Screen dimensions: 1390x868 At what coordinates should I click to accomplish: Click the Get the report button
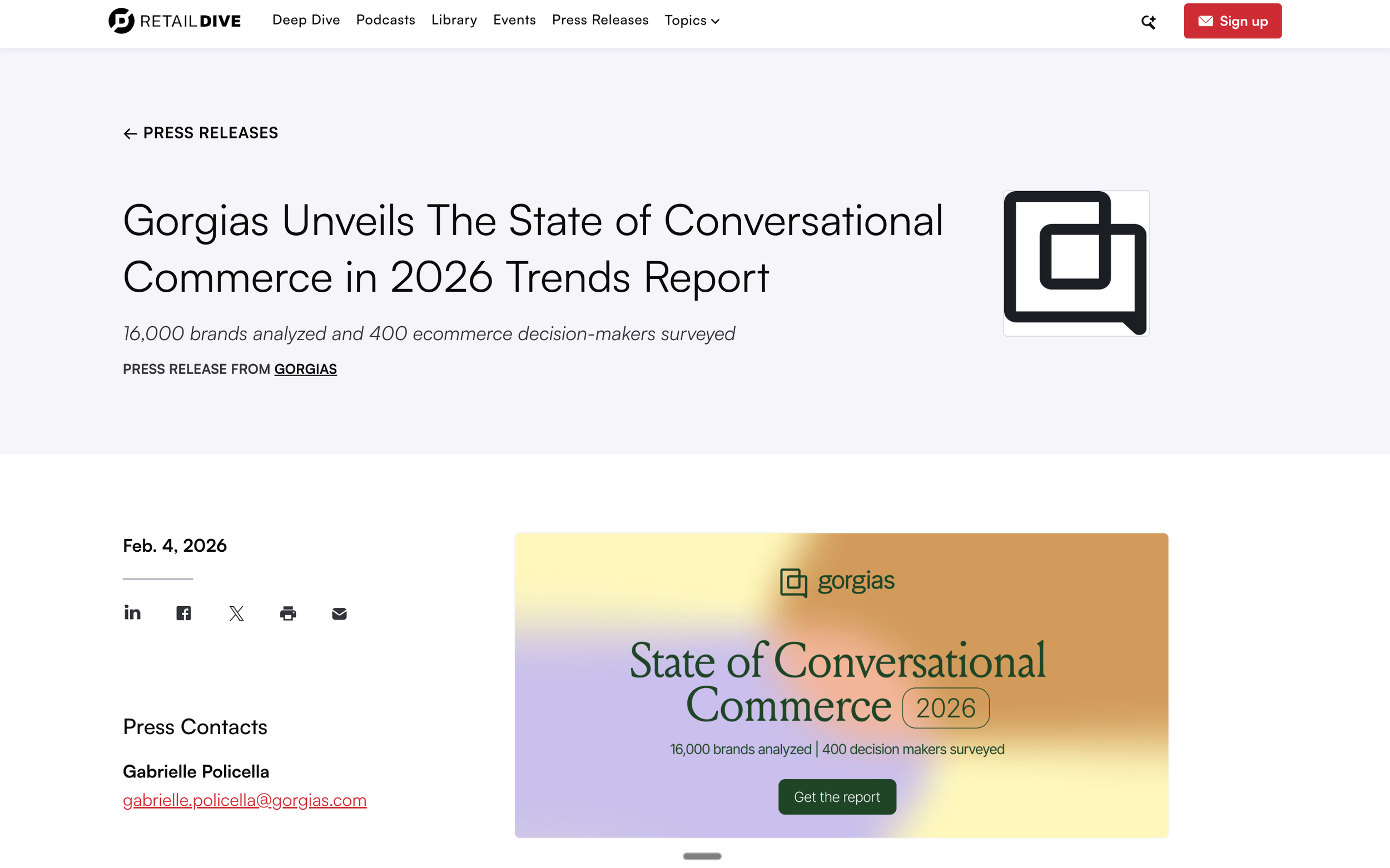837,797
